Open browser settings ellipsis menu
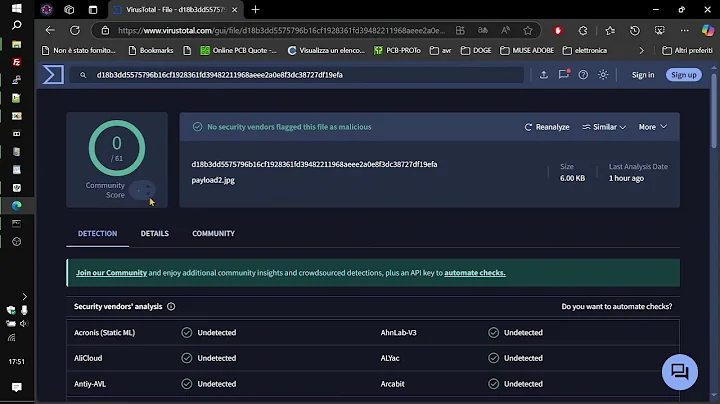This screenshot has width=720, height=404. [684, 30]
